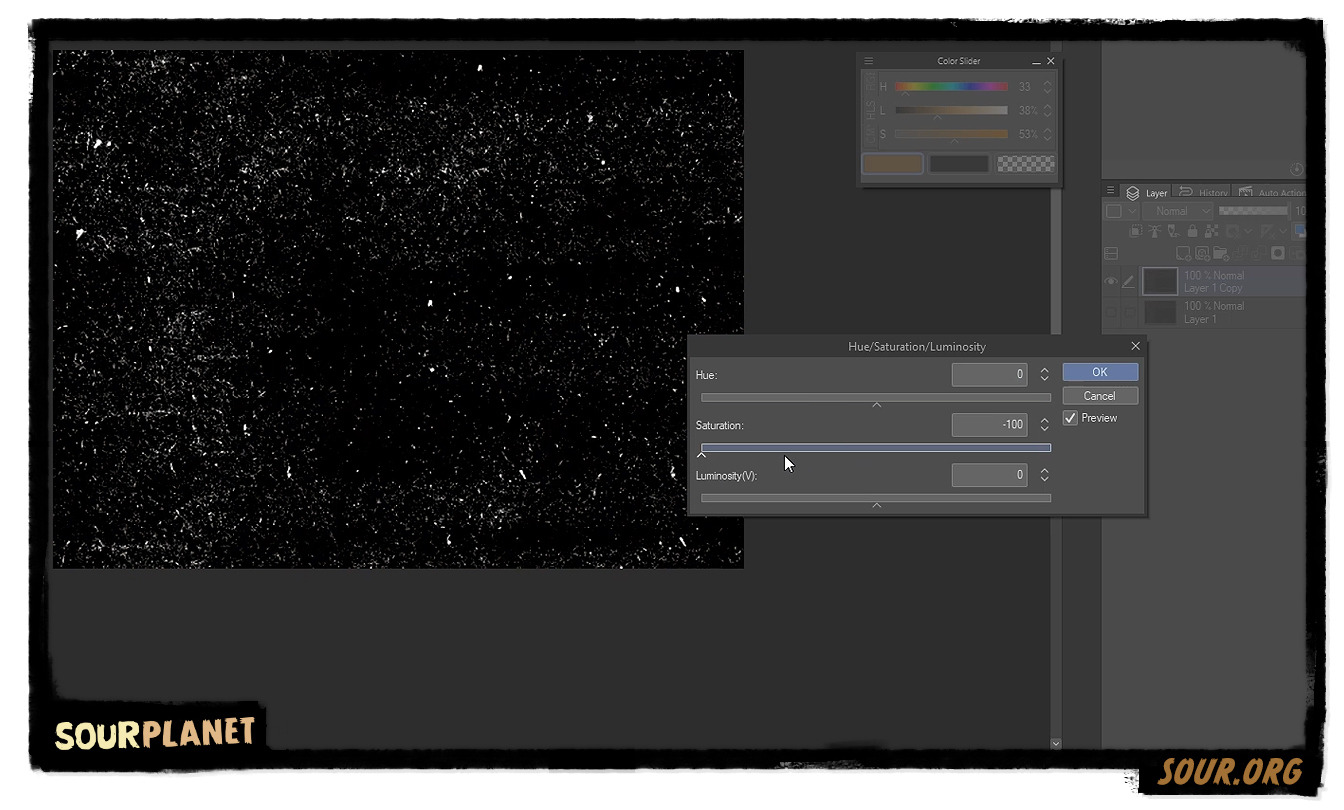Image resolution: width=1344 pixels, height=810 pixels.
Task: Set clipping to the layer below
Action: tap(1137, 231)
